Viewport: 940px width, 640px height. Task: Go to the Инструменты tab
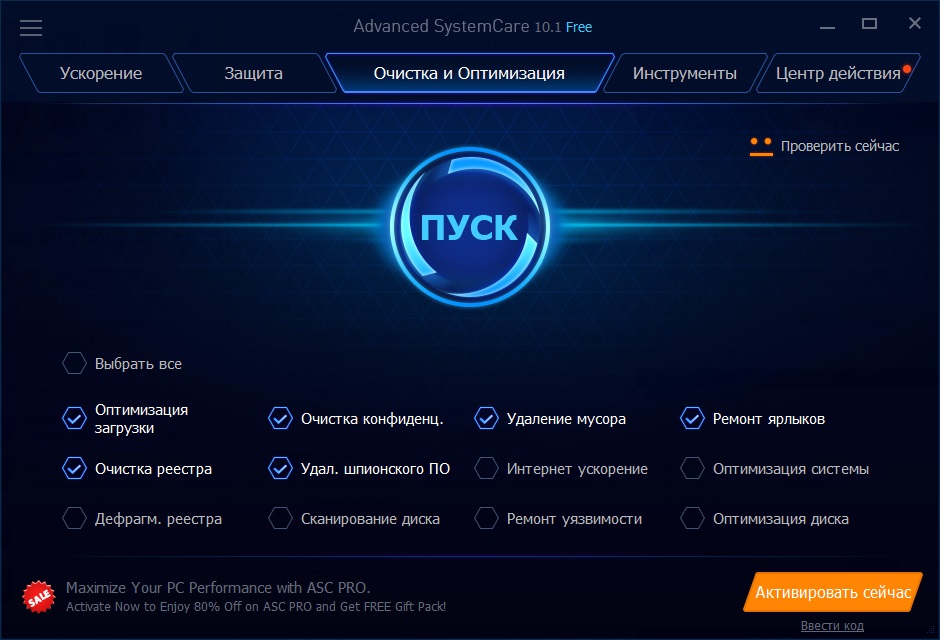click(685, 73)
